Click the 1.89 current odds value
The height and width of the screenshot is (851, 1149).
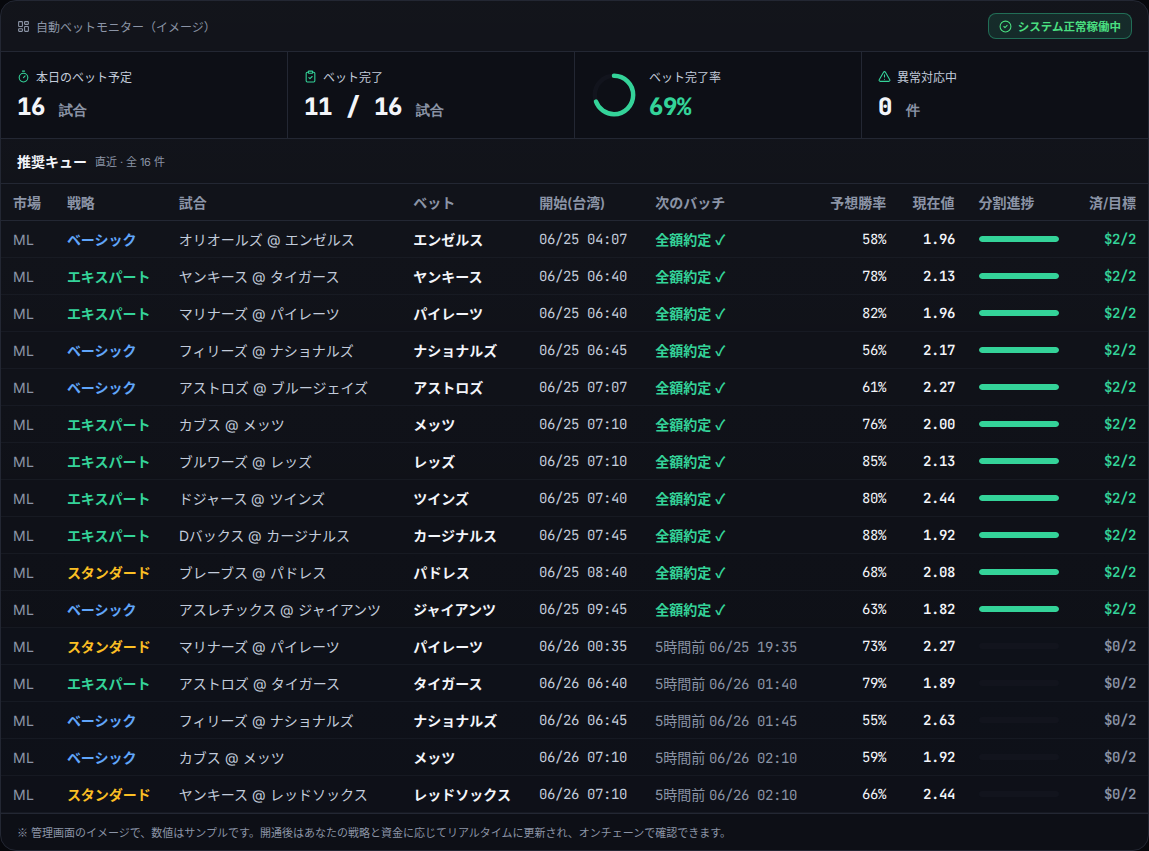pyautogui.click(x=939, y=683)
